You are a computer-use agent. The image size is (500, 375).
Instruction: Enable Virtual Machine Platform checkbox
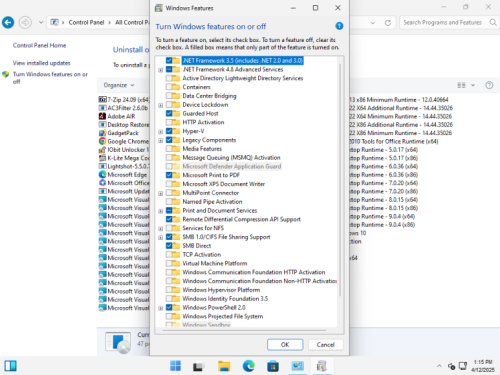tap(169, 263)
